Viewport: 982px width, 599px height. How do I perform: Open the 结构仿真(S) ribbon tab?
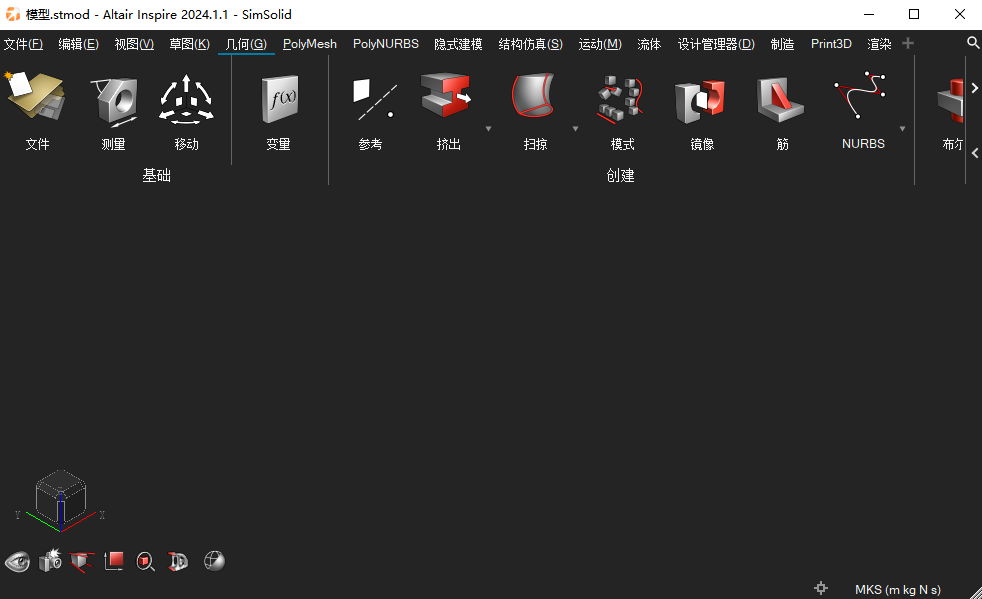click(x=530, y=44)
